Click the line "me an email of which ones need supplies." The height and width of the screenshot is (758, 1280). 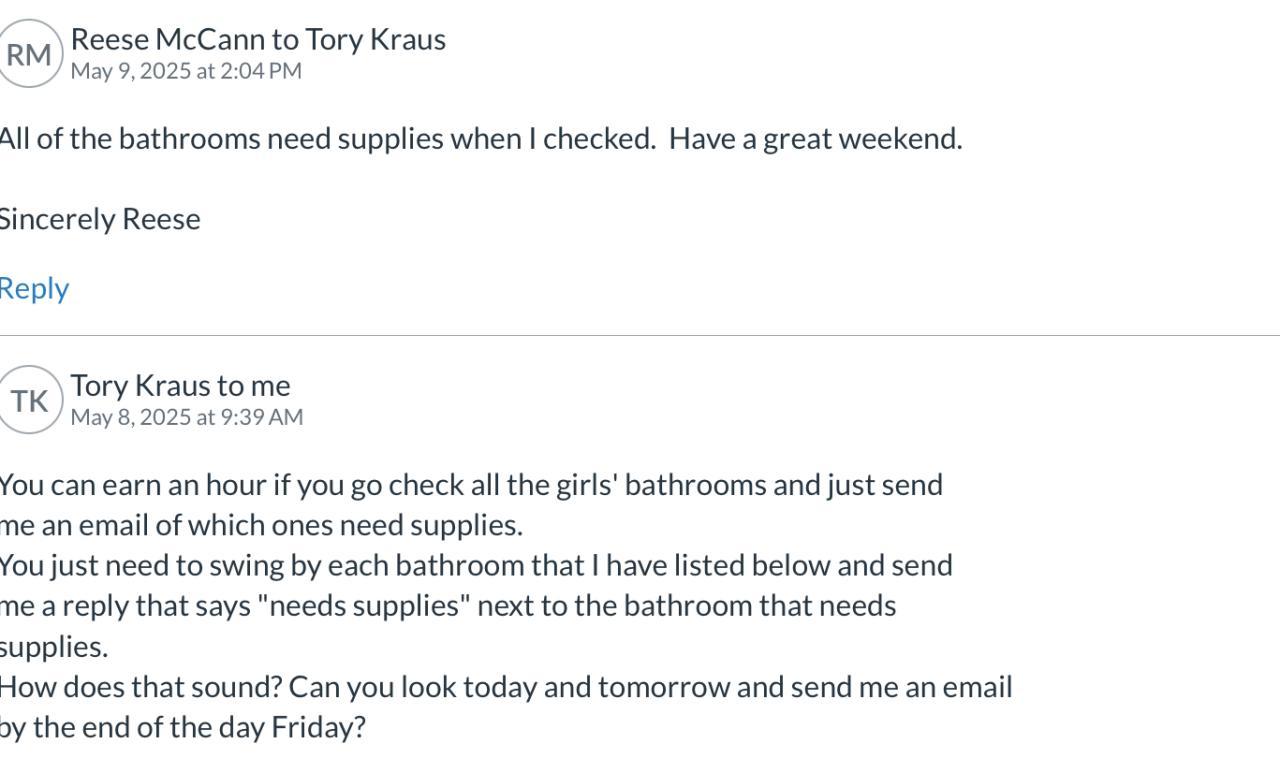(x=260, y=526)
